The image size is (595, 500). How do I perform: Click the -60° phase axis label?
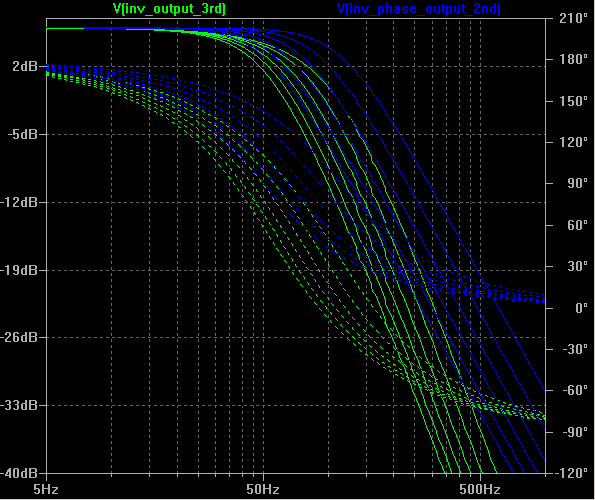[x=573, y=390]
